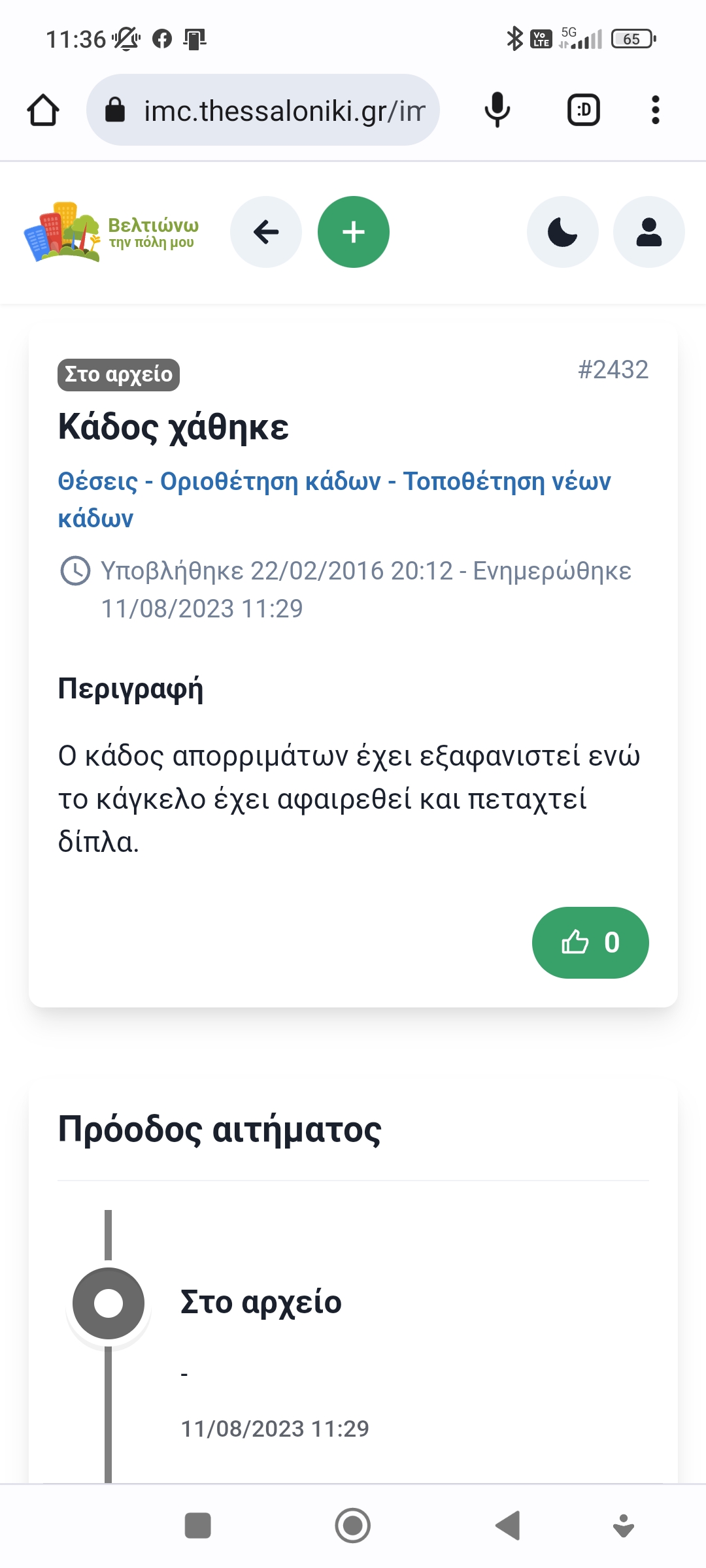706x1568 pixels.
Task: Add a new request with plus button
Action: (x=354, y=232)
